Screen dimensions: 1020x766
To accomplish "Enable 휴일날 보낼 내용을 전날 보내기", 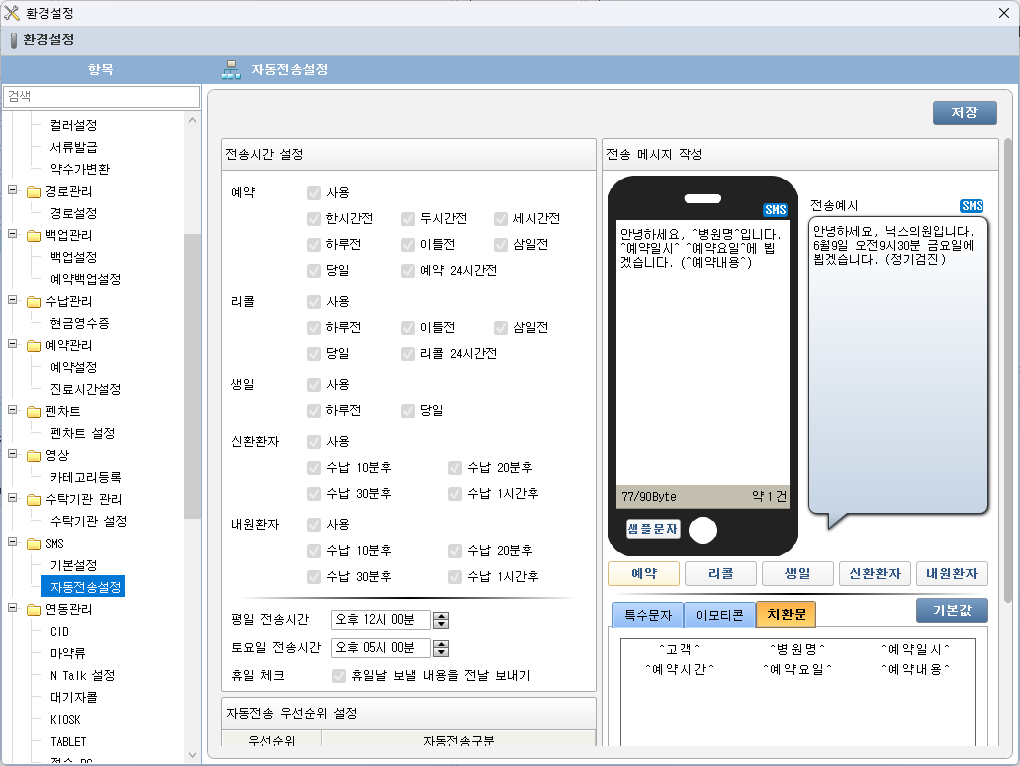I will click(339, 675).
